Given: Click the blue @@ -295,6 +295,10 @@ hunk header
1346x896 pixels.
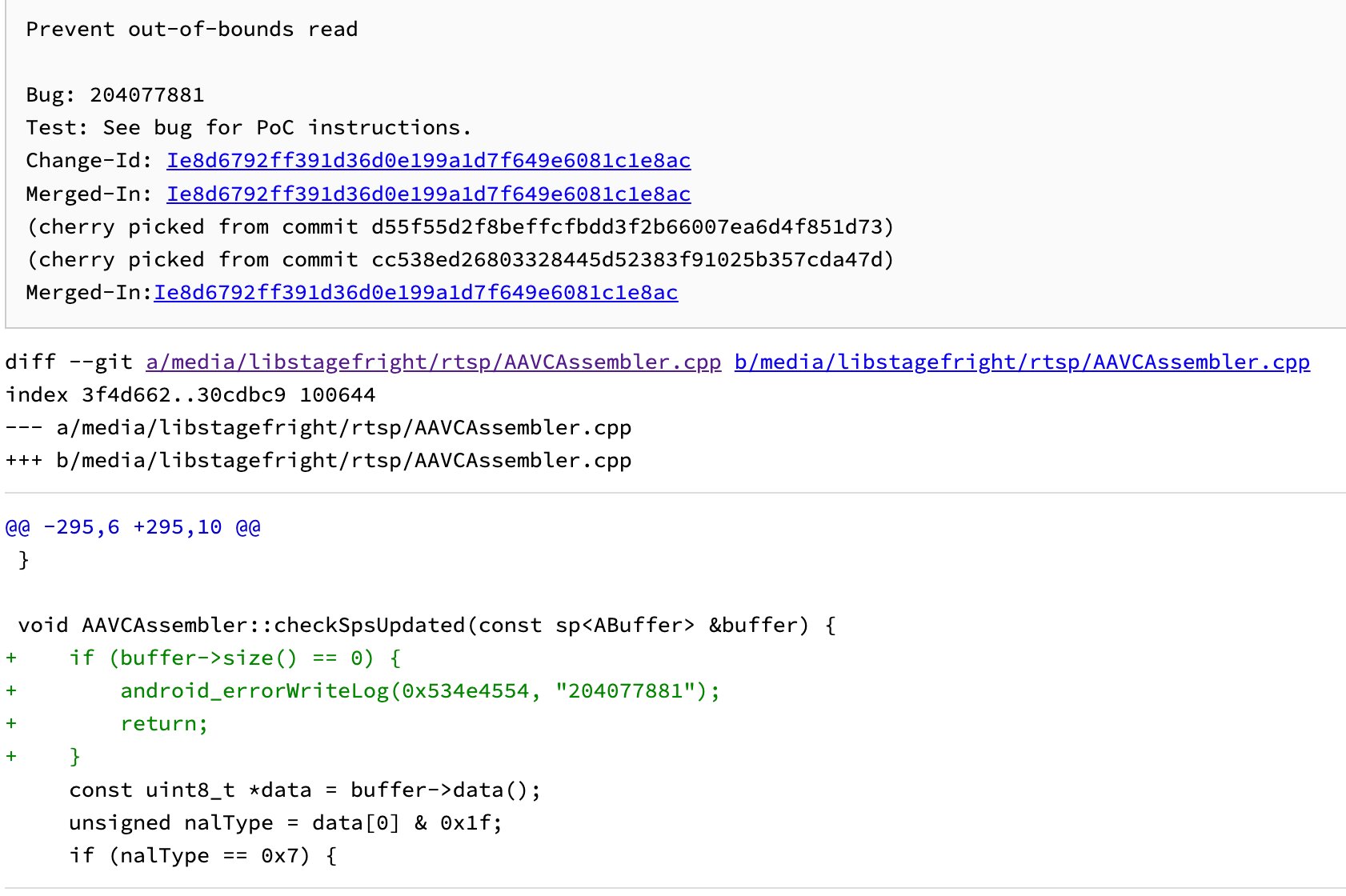Looking at the screenshot, I should click(x=133, y=527).
